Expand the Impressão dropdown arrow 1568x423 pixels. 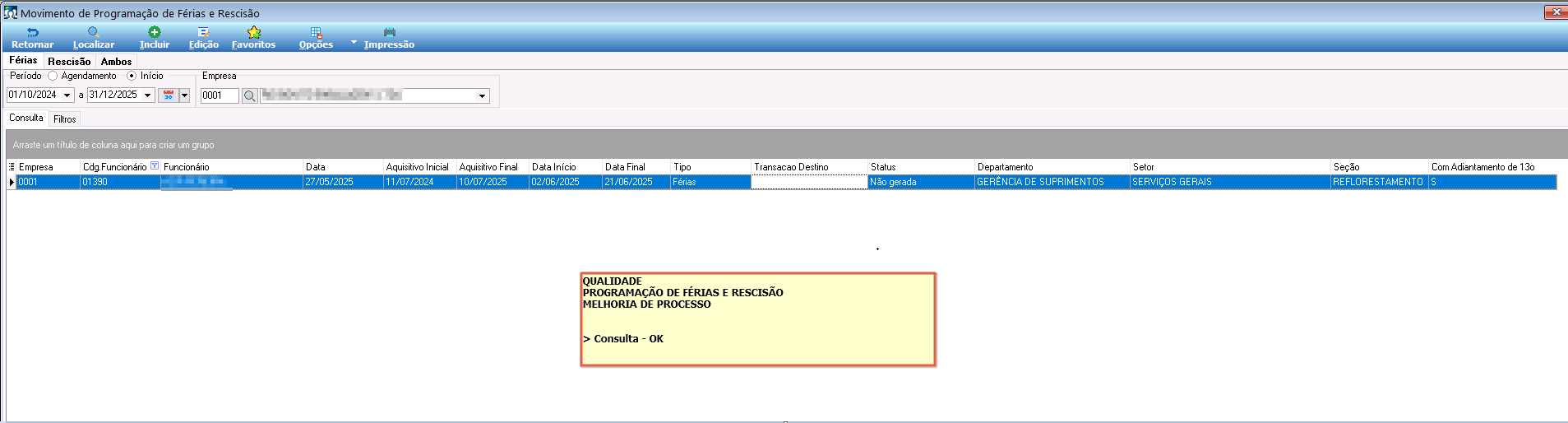click(354, 42)
